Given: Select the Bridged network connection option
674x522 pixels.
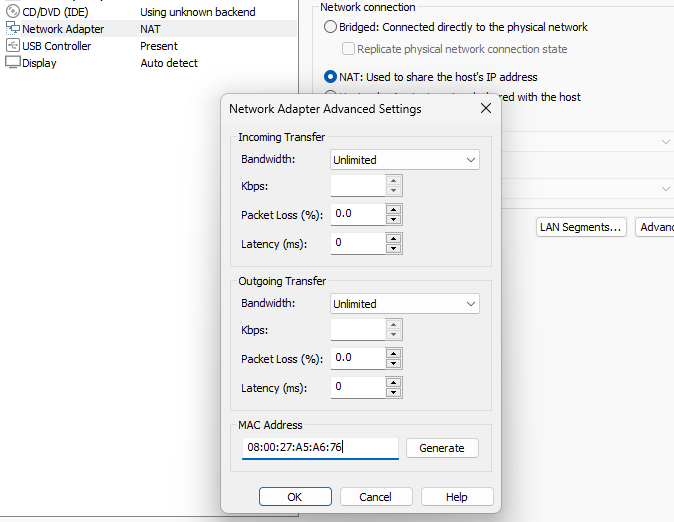Looking at the screenshot, I should (x=331, y=27).
